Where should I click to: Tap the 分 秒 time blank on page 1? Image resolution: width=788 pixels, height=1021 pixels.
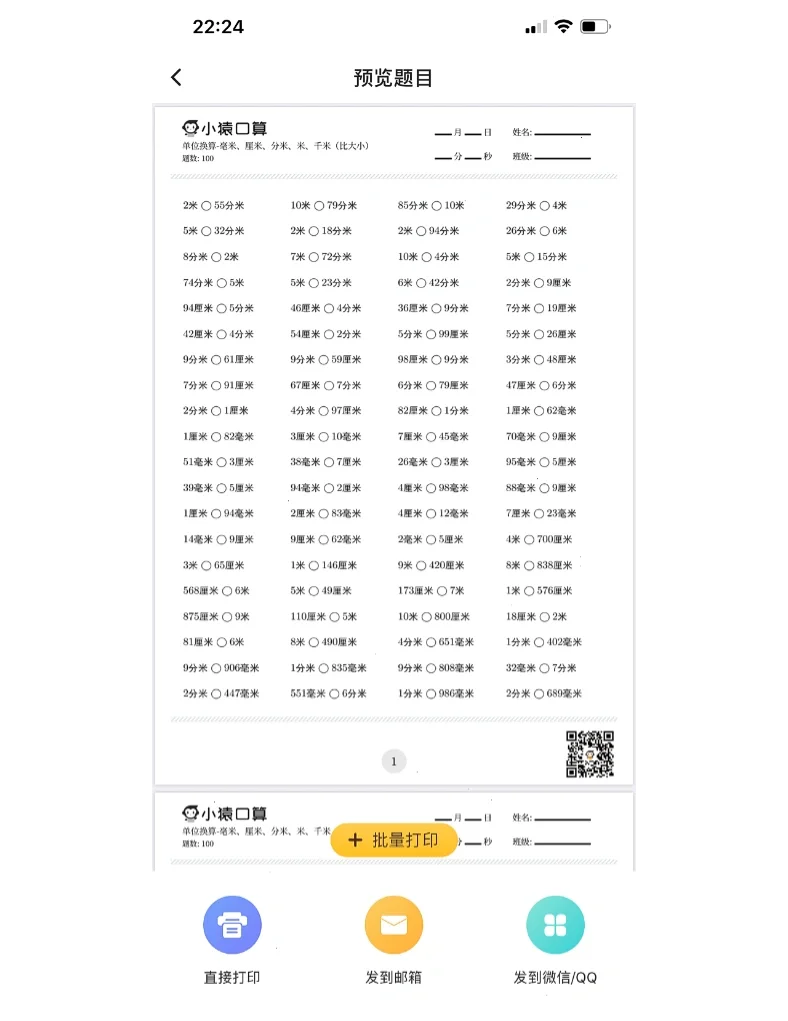click(463, 156)
